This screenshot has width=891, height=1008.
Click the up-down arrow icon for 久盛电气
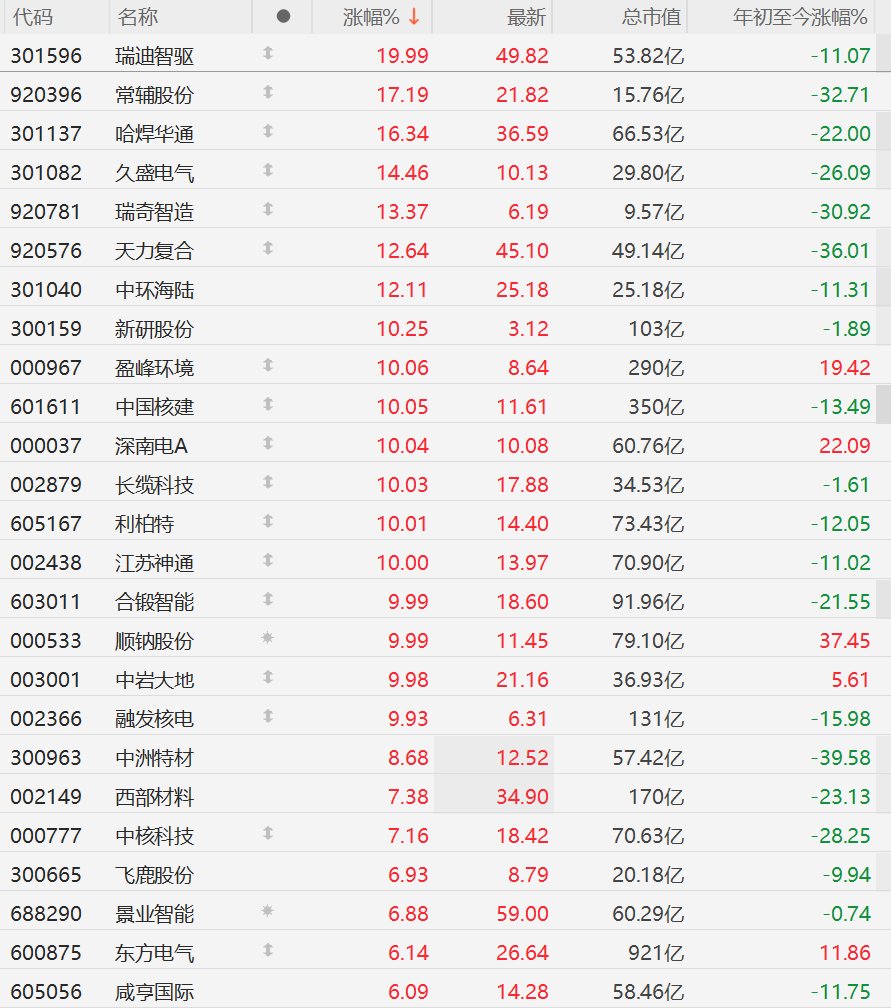(x=268, y=170)
